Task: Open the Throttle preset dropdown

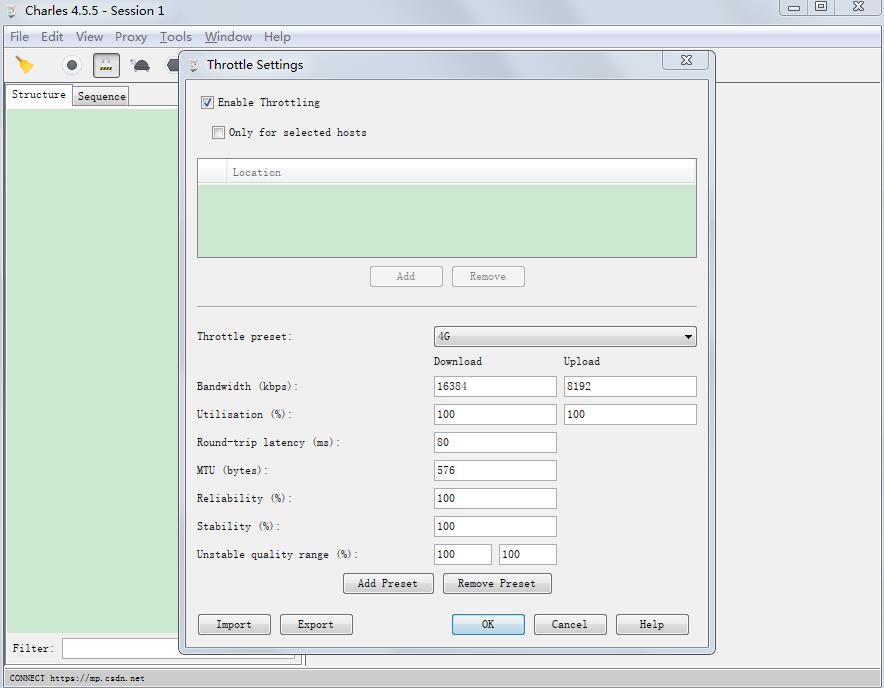Action: point(565,337)
